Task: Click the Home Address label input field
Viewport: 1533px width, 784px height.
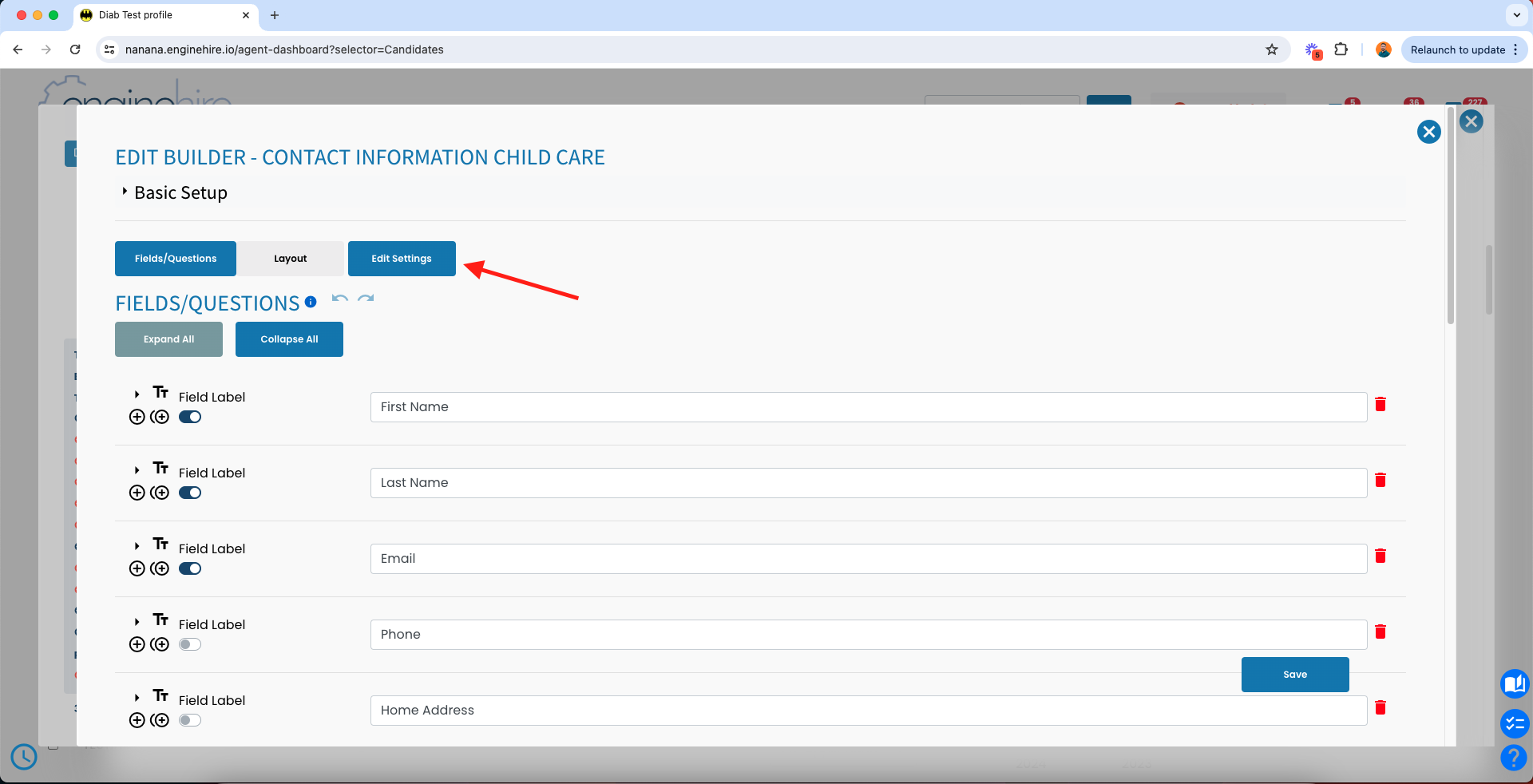Action: [x=869, y=711]
